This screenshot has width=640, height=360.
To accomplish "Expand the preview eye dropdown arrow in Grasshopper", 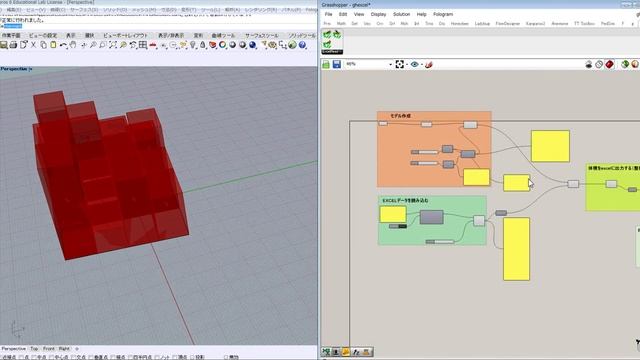I will coord(422,65).
